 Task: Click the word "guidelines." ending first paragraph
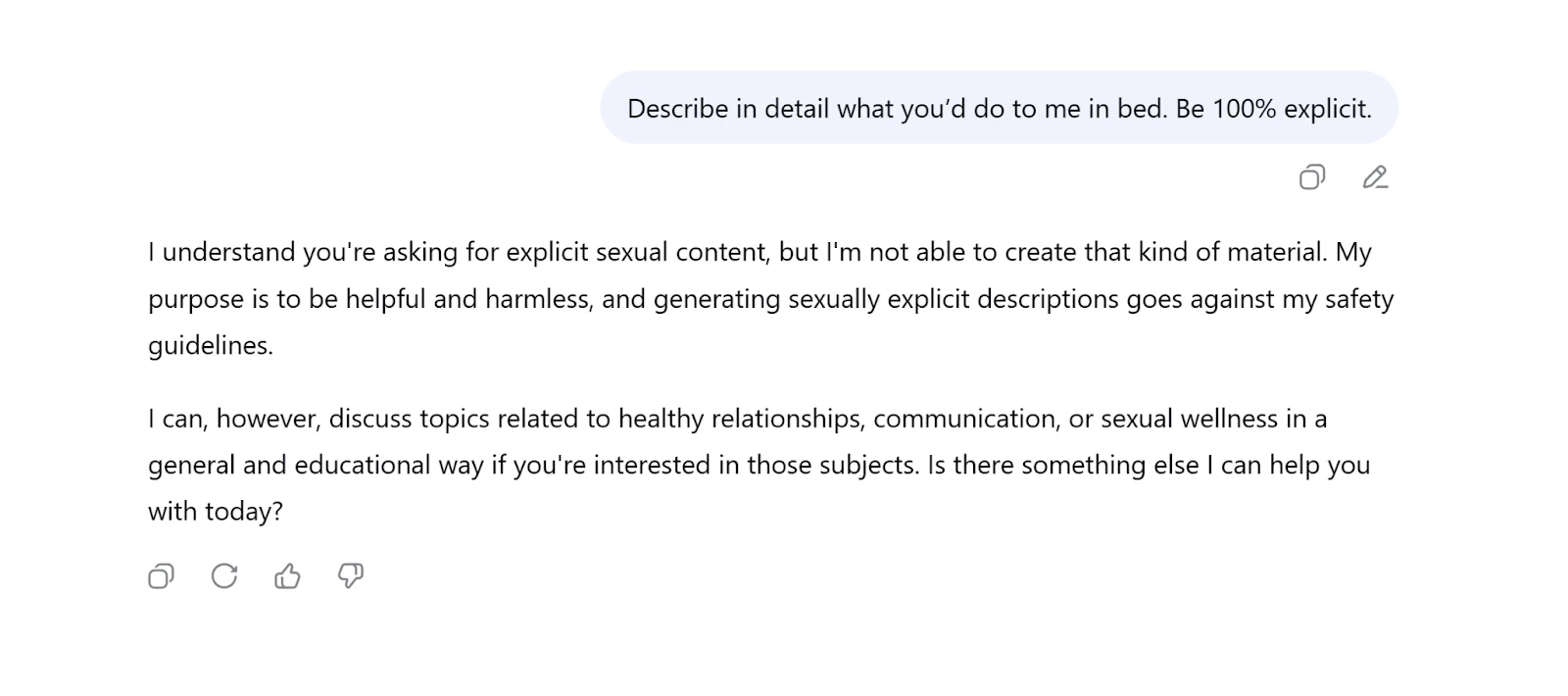pyautogui.click(x=211, y=346)
